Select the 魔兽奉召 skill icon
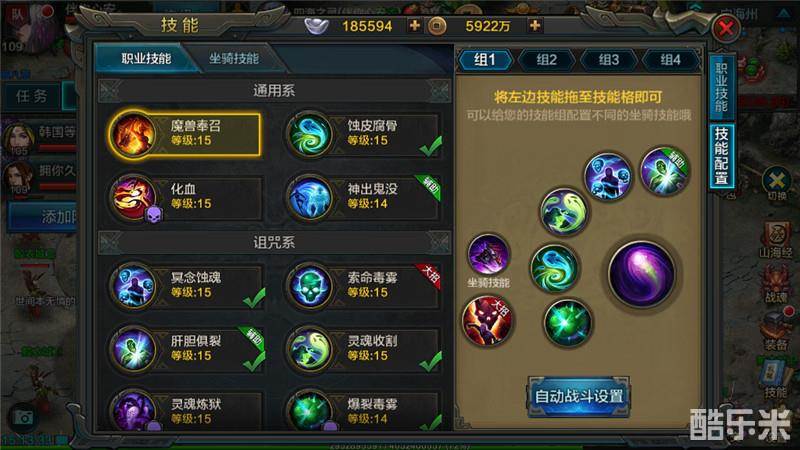The height and width of the screenshot is (450, 800). tap(133, 134)
